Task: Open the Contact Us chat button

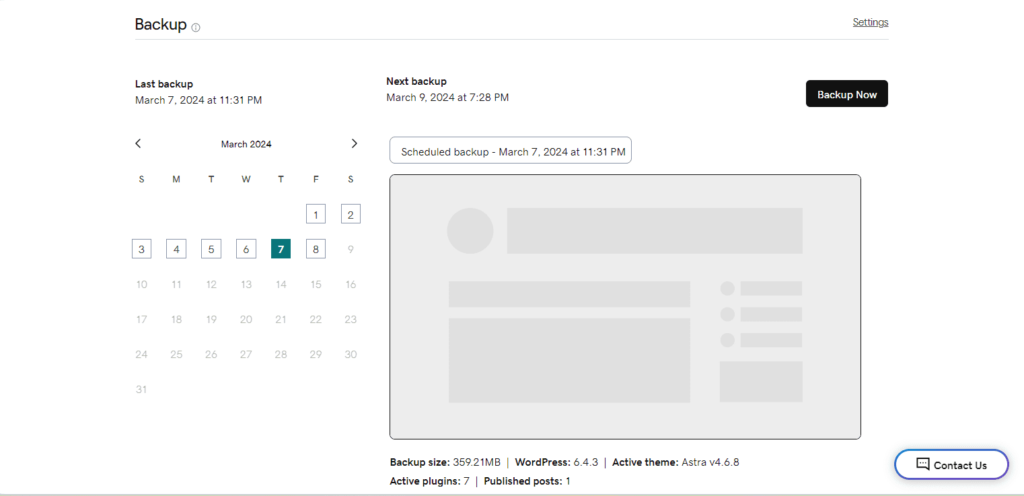Action: click(951, 465)
